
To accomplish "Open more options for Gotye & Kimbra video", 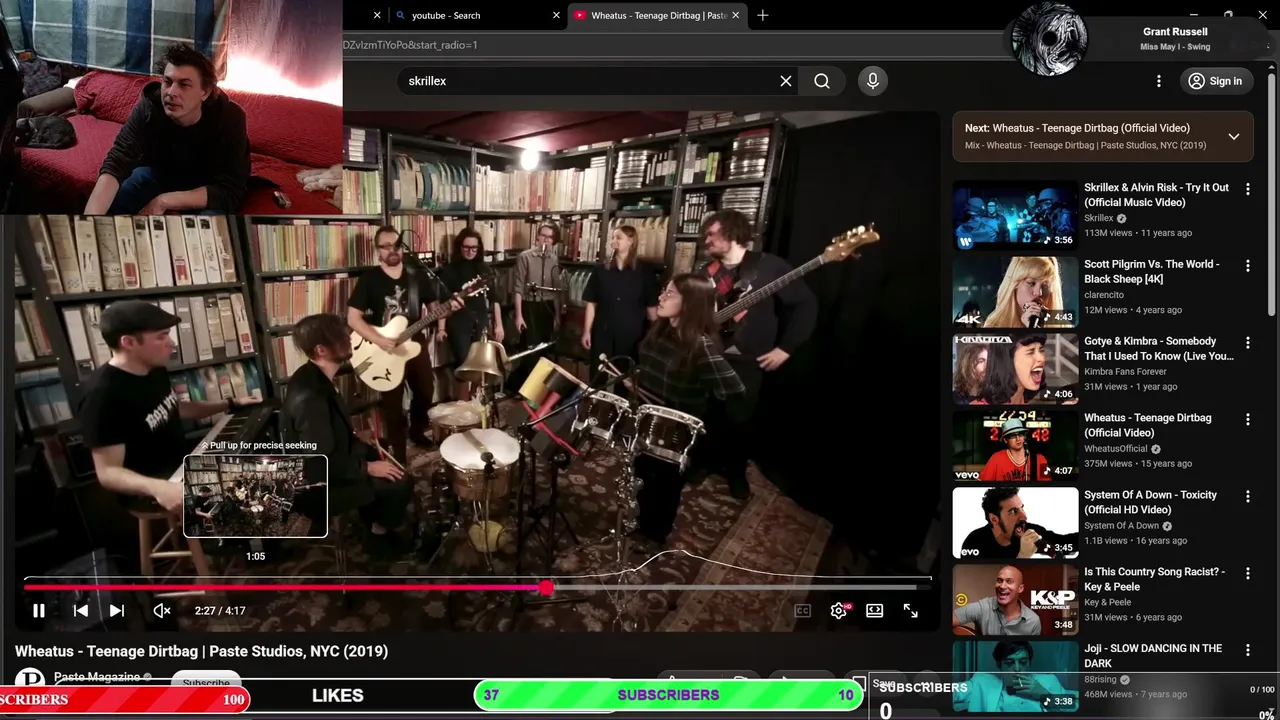I will click(x=1247, y=343).
